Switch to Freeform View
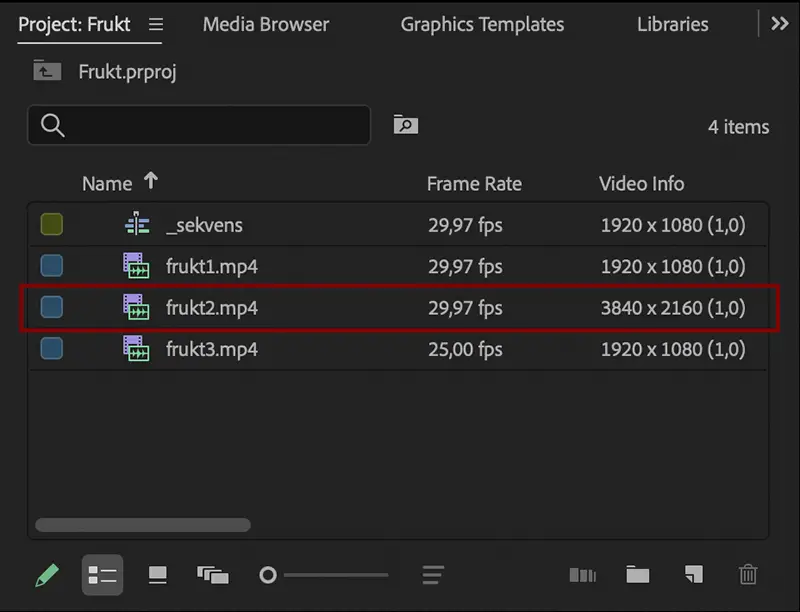Image resolution: width=800 pixels, height=612 pixels. pos(213,575)
